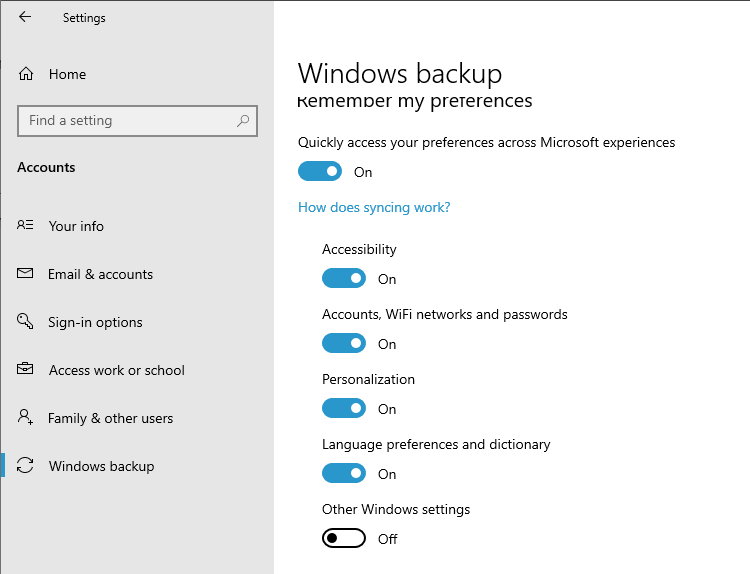Click the 'Personalization' setting label

tap(368, 379)
